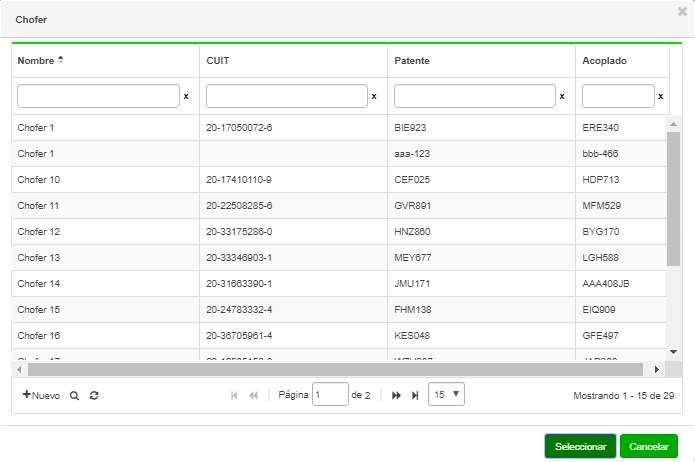Select the Chofer 16 row

click(x=339, y=336)
